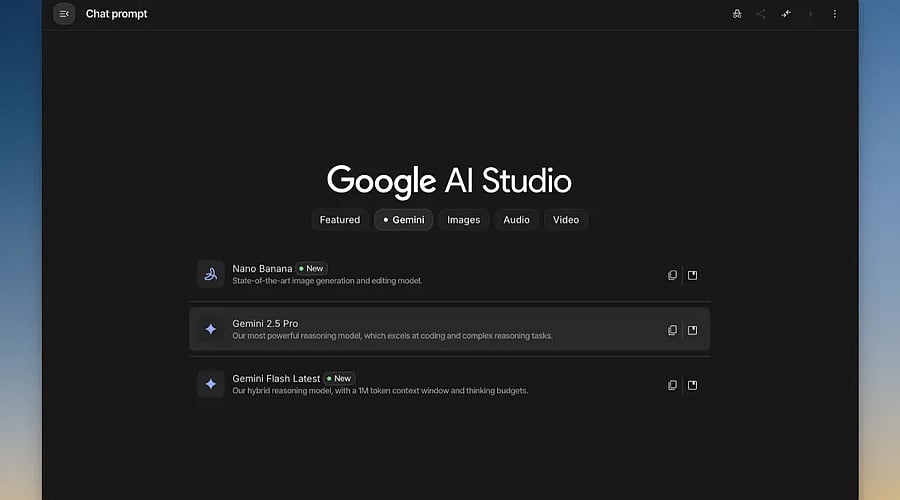The height and width of the screenshot is (500, 900).
Task: Open Nano Banana details in new panel
Action: click(x=693, y=275)
